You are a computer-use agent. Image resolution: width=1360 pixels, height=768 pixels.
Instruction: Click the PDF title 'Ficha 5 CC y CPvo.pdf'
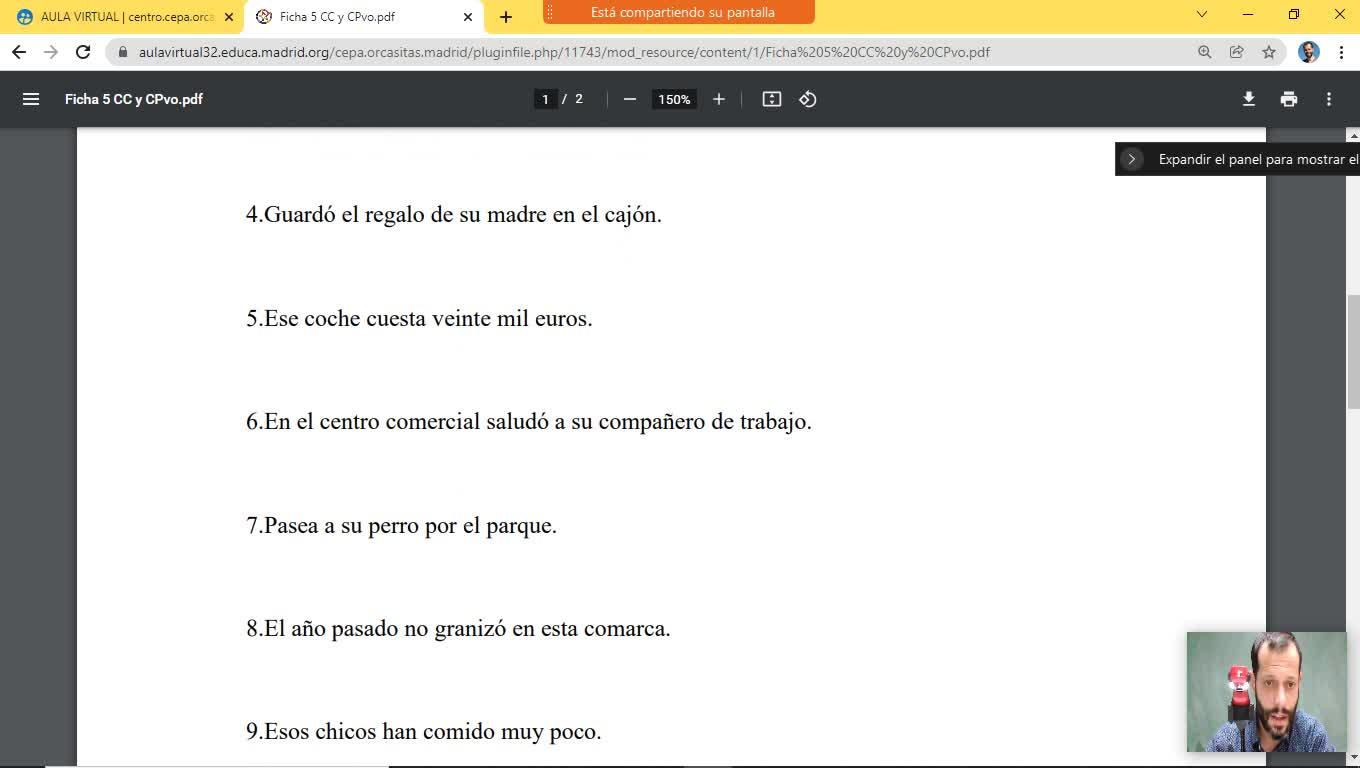pos(134,99)
